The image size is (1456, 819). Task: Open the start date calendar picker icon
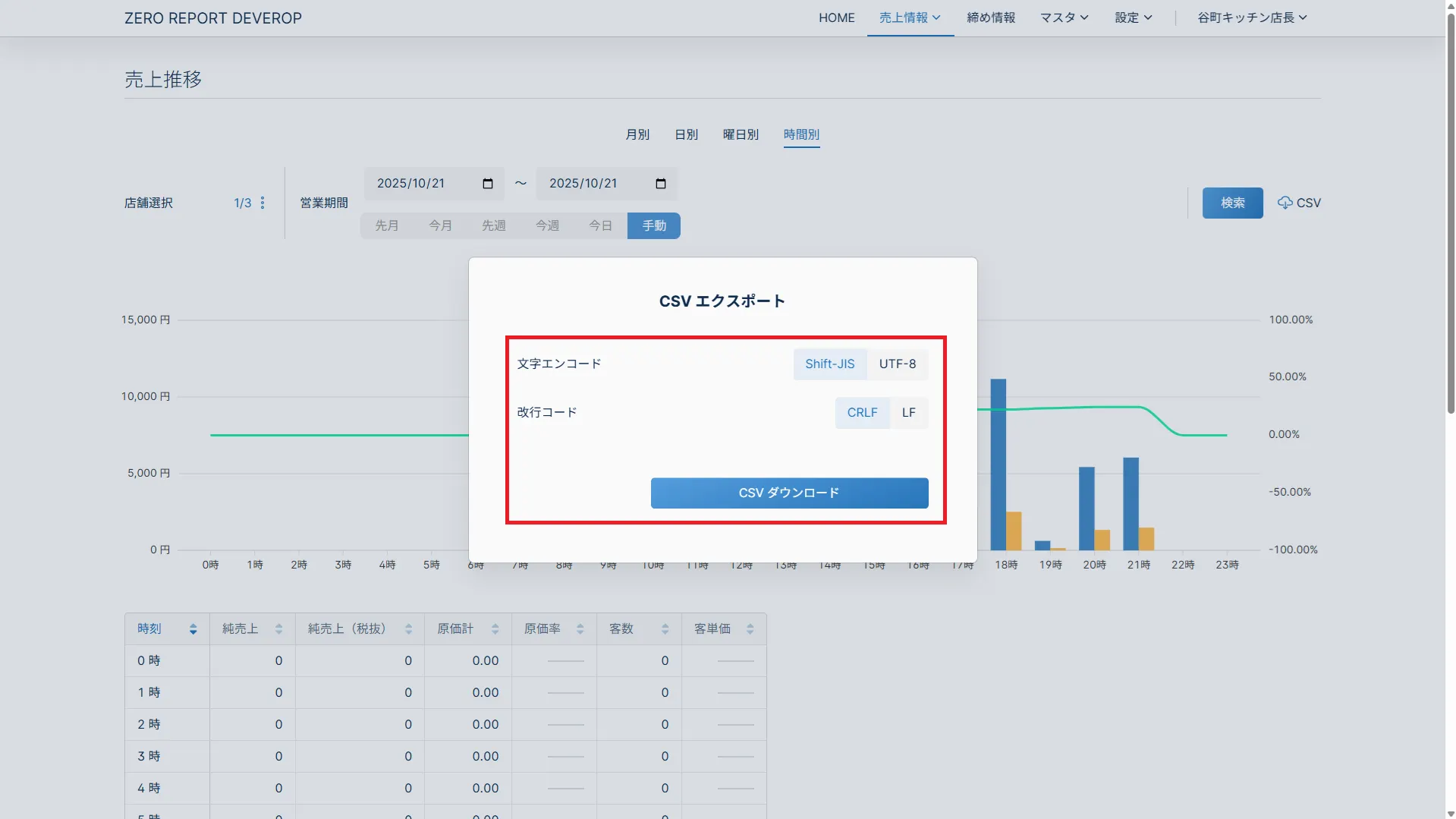pos(487,184)
